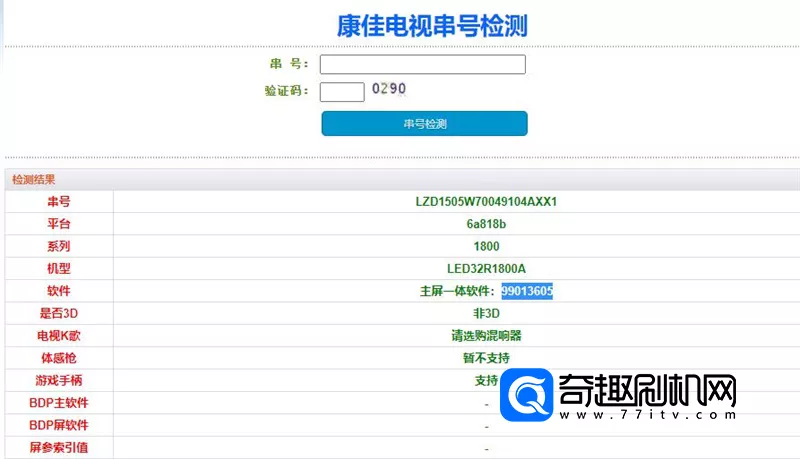Image resolution: width=800 pixels, height=459 pixels.
Task: Focus the 验证码 captcha input box
Action: 342,92
